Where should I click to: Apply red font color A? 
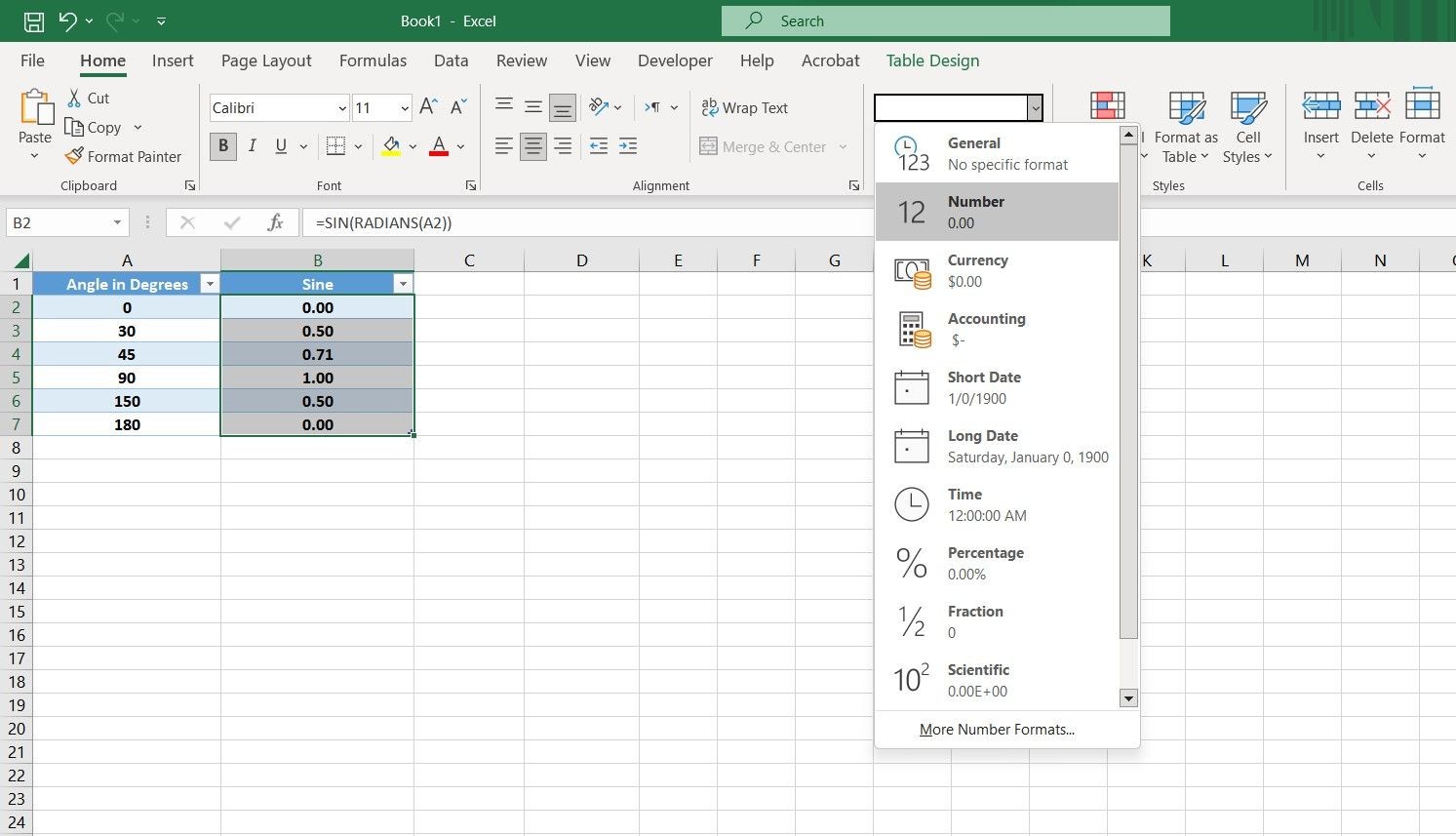[439, 147]
